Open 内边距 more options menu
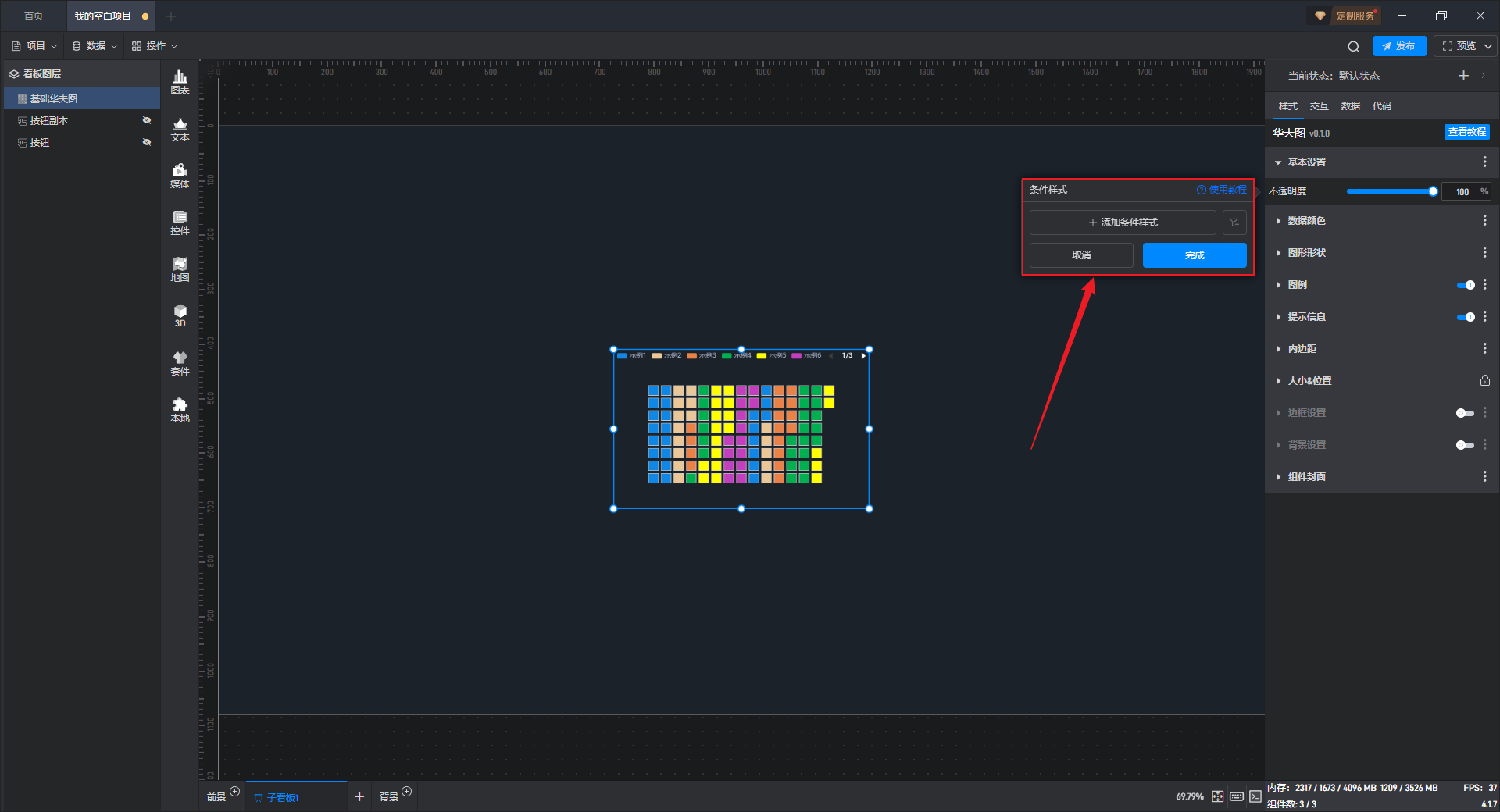The width and height of the screenshot is (1500, 812). 1484,348
